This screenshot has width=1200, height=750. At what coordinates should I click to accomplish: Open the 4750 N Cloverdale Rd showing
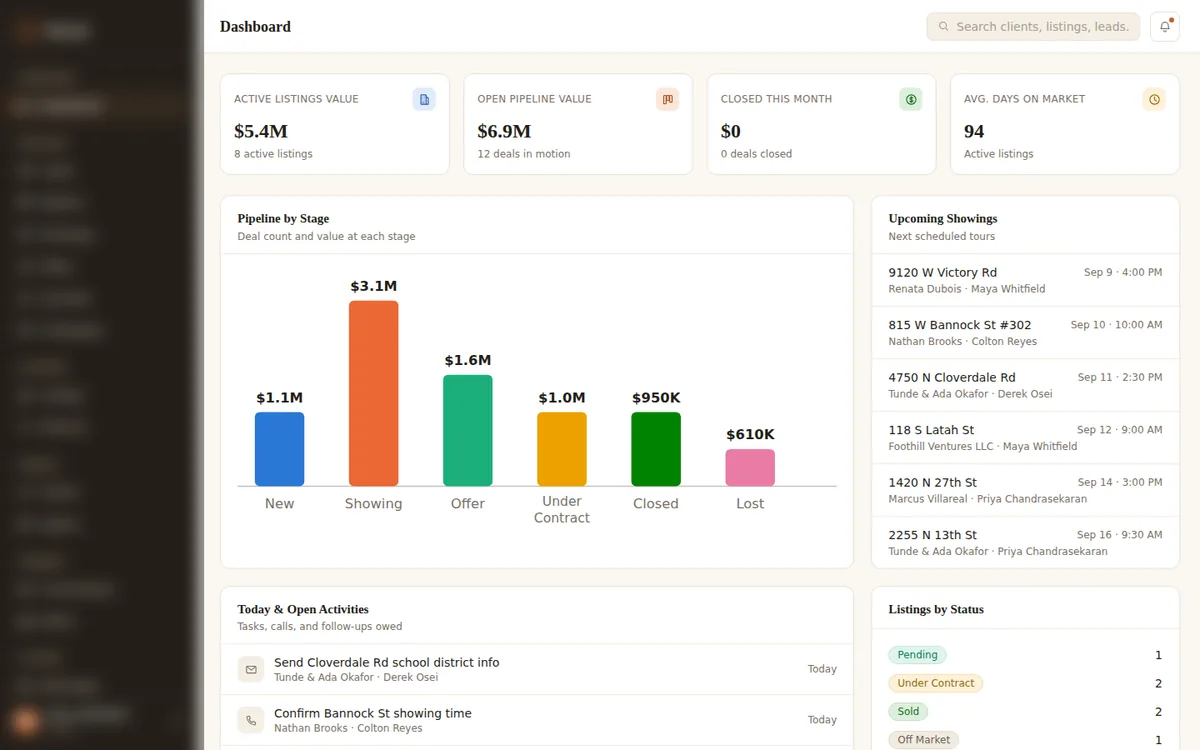(1025, 385)
